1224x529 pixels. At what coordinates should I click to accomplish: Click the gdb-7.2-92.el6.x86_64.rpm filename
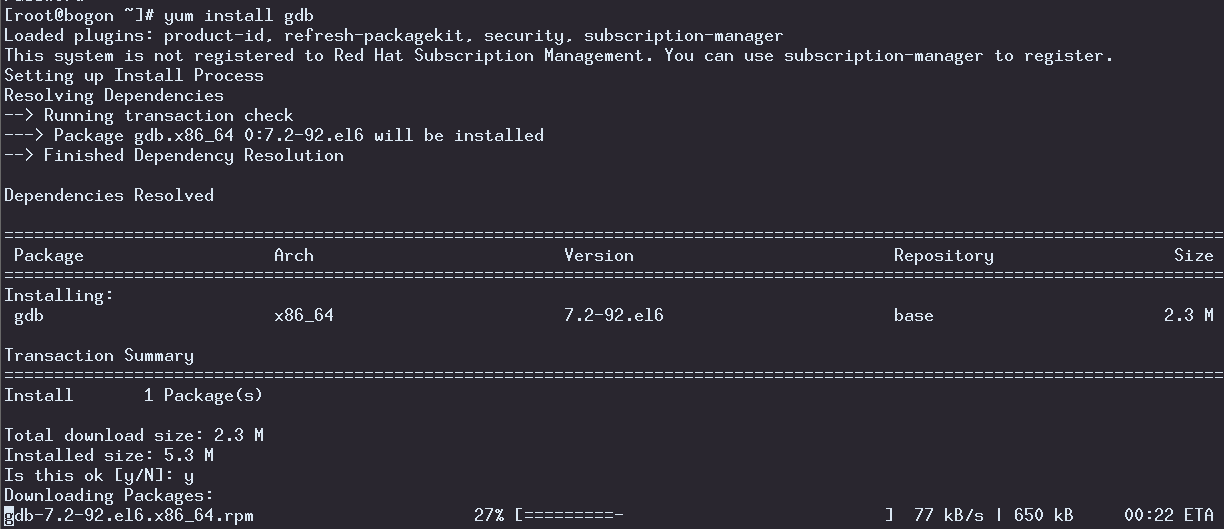[129, 516]
